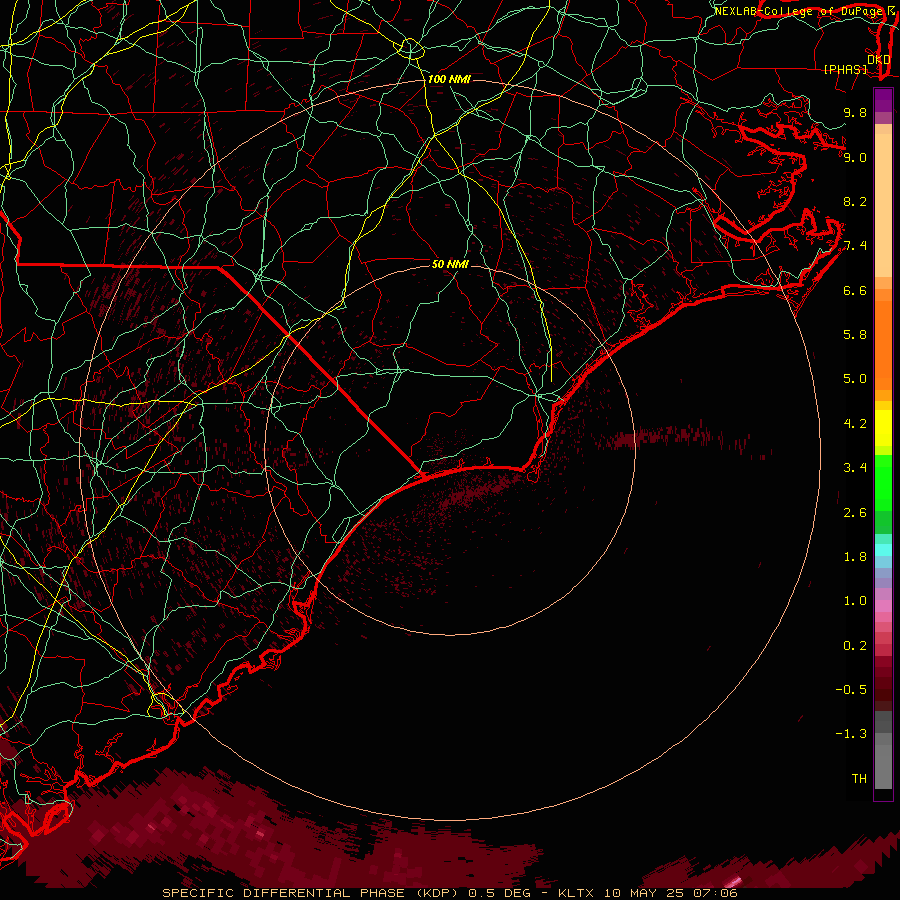The width and height of the screenshot is (900, 900).
Task: Click the 1.8 color scale label
Action: [855, 557]
